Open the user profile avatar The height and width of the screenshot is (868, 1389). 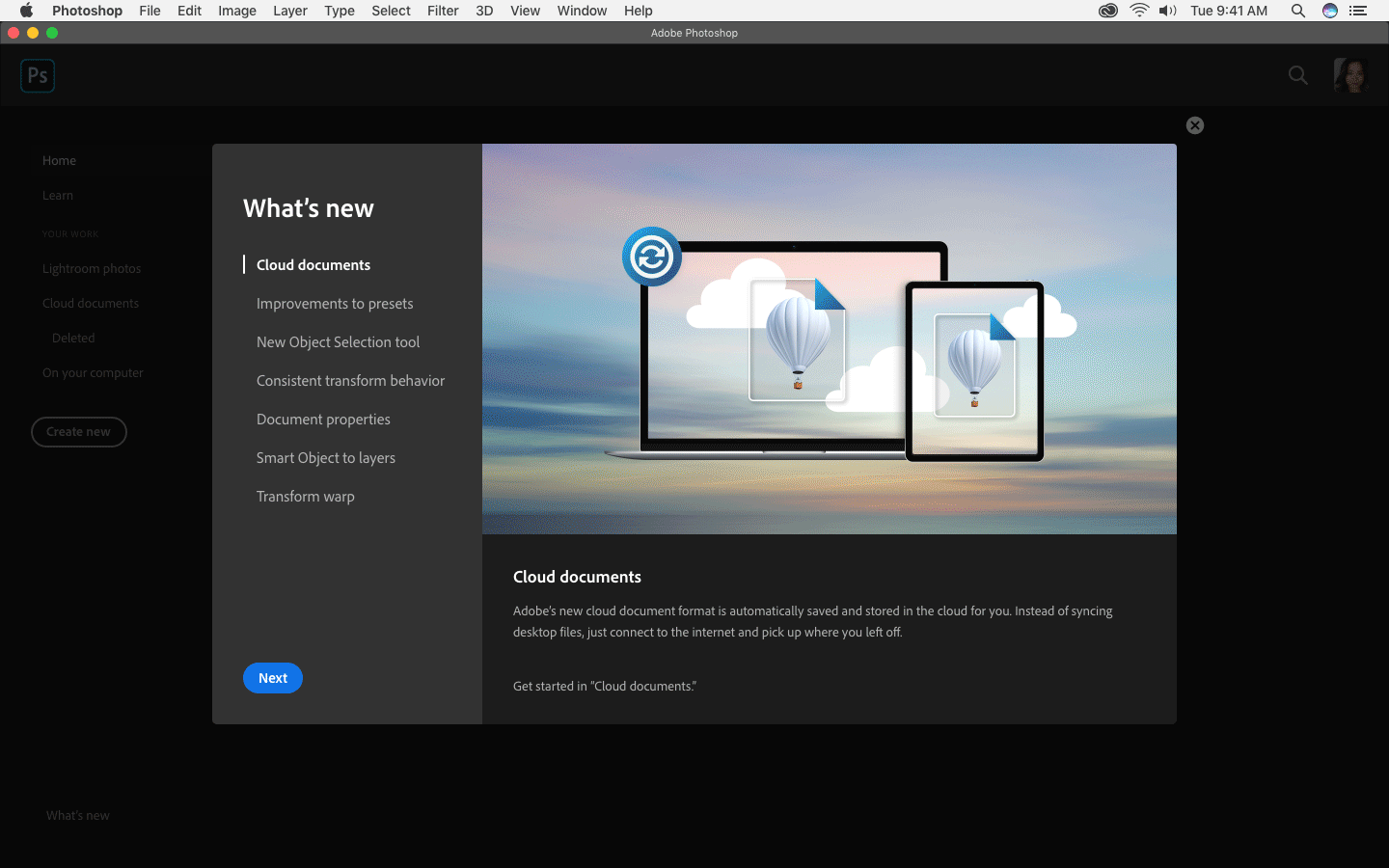[x=1350, y=75]
